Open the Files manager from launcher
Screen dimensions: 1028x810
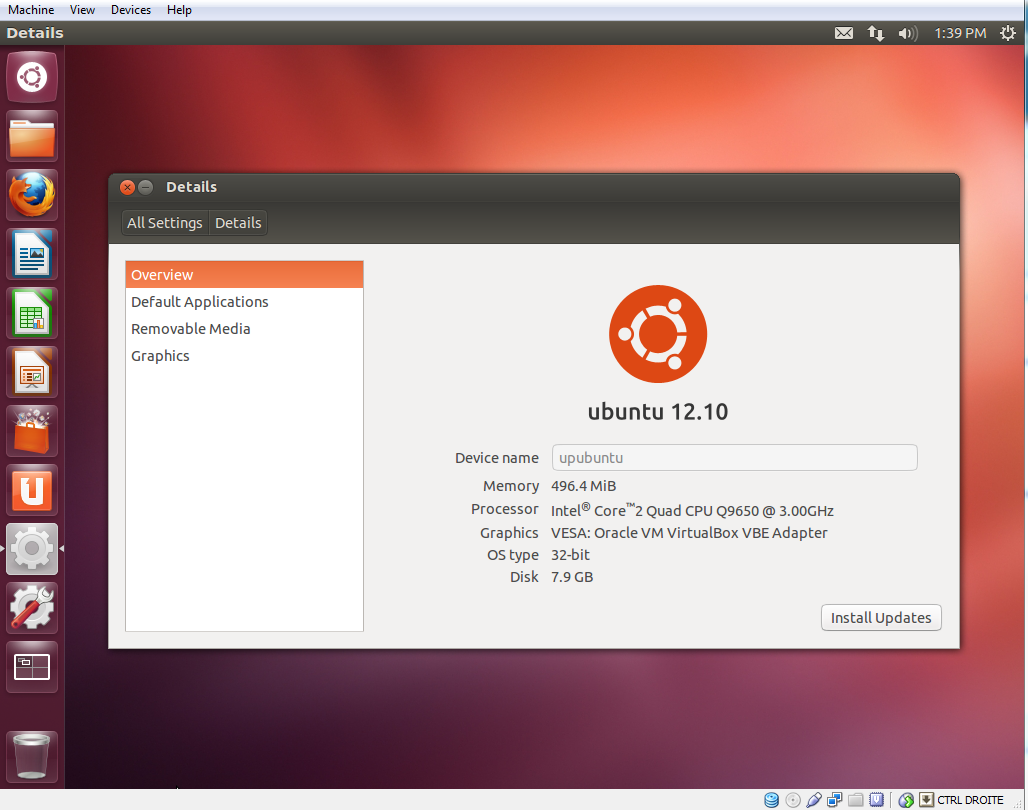(31, 136)
